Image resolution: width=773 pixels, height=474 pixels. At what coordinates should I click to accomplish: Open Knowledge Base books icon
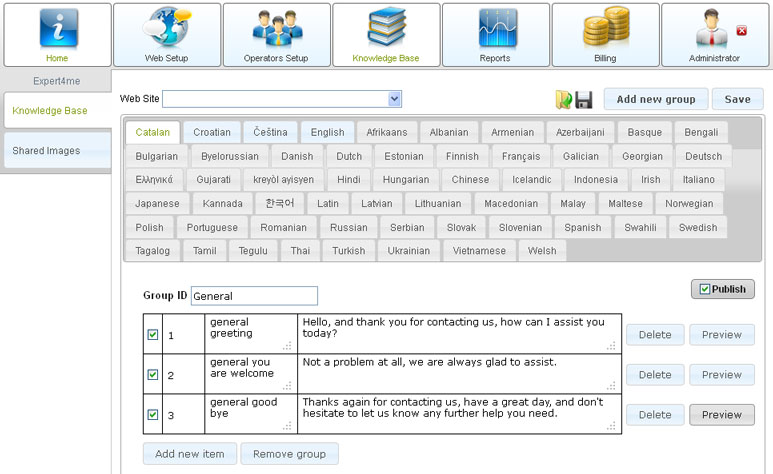[x=386, y=28]
